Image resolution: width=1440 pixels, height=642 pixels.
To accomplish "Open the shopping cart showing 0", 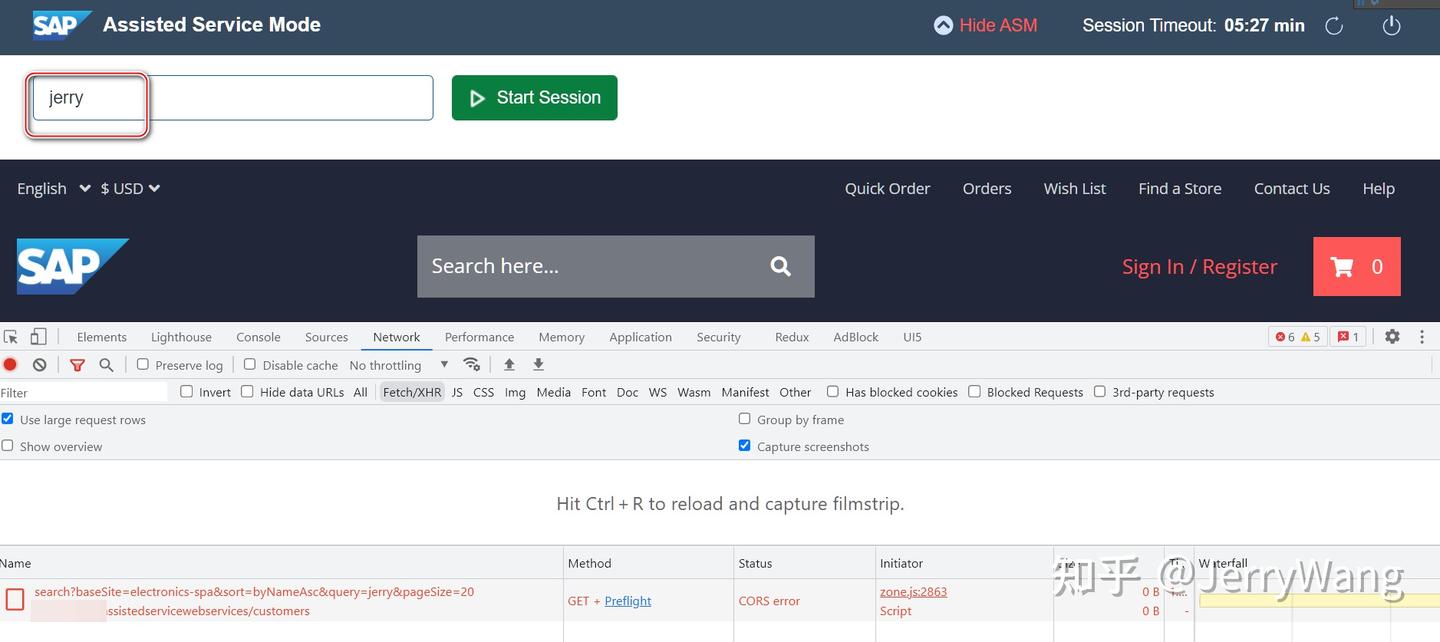I will pos(1357,267).
